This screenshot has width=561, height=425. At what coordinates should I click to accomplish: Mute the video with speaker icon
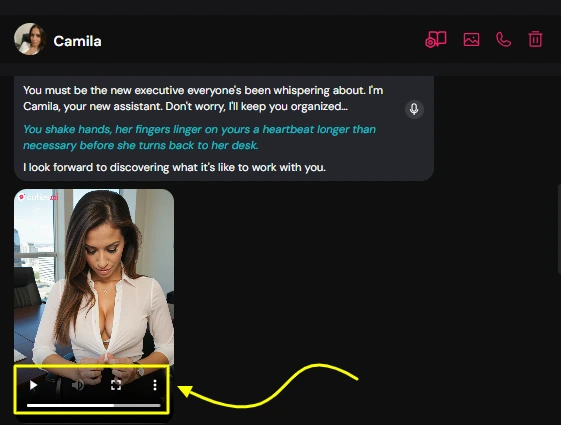tap(78, 385)
